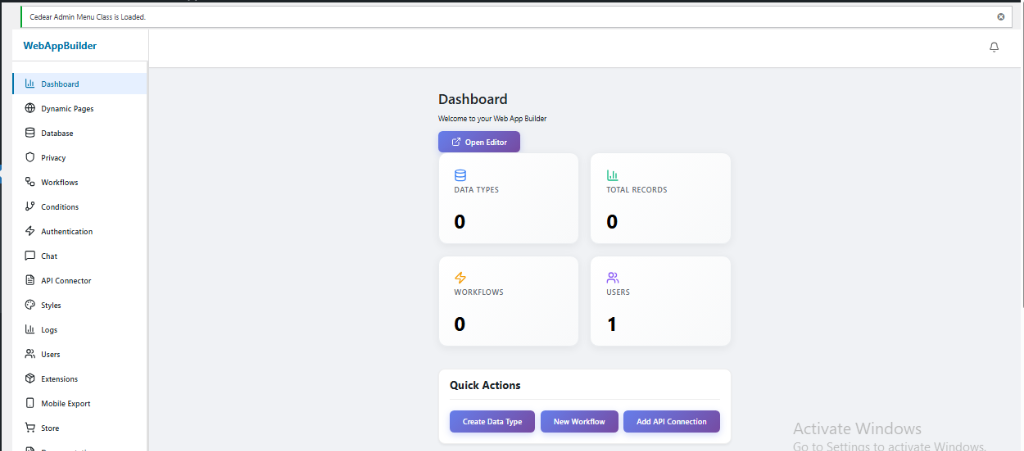This screenshot has width=1024, height=451.
Task: Click the Users people icon in sidebar
Action: [x=29, y=354]
